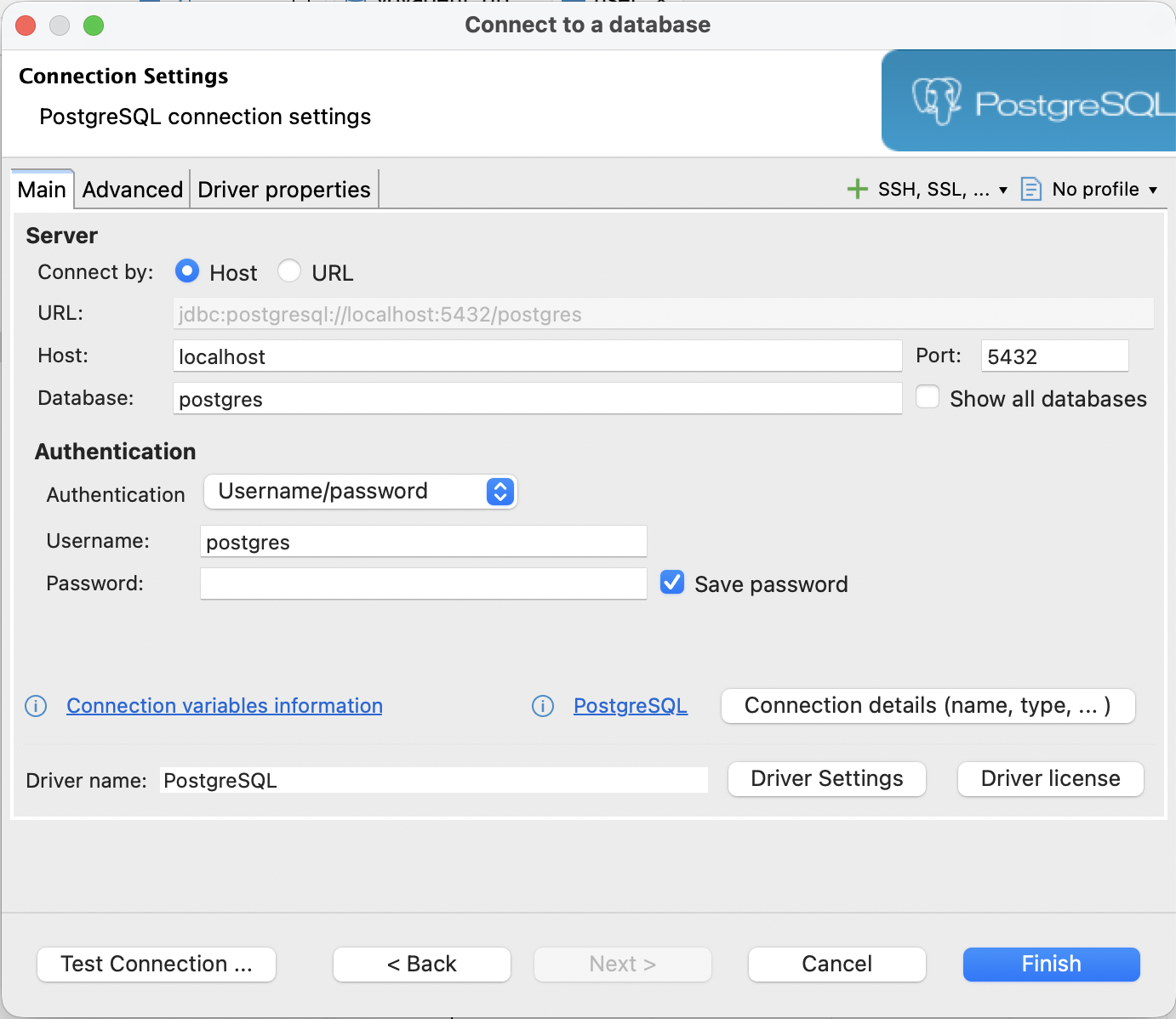Open Connection variables information link
The width and height of the screenshot is (1176, 1019).
(x=225, y=706)
